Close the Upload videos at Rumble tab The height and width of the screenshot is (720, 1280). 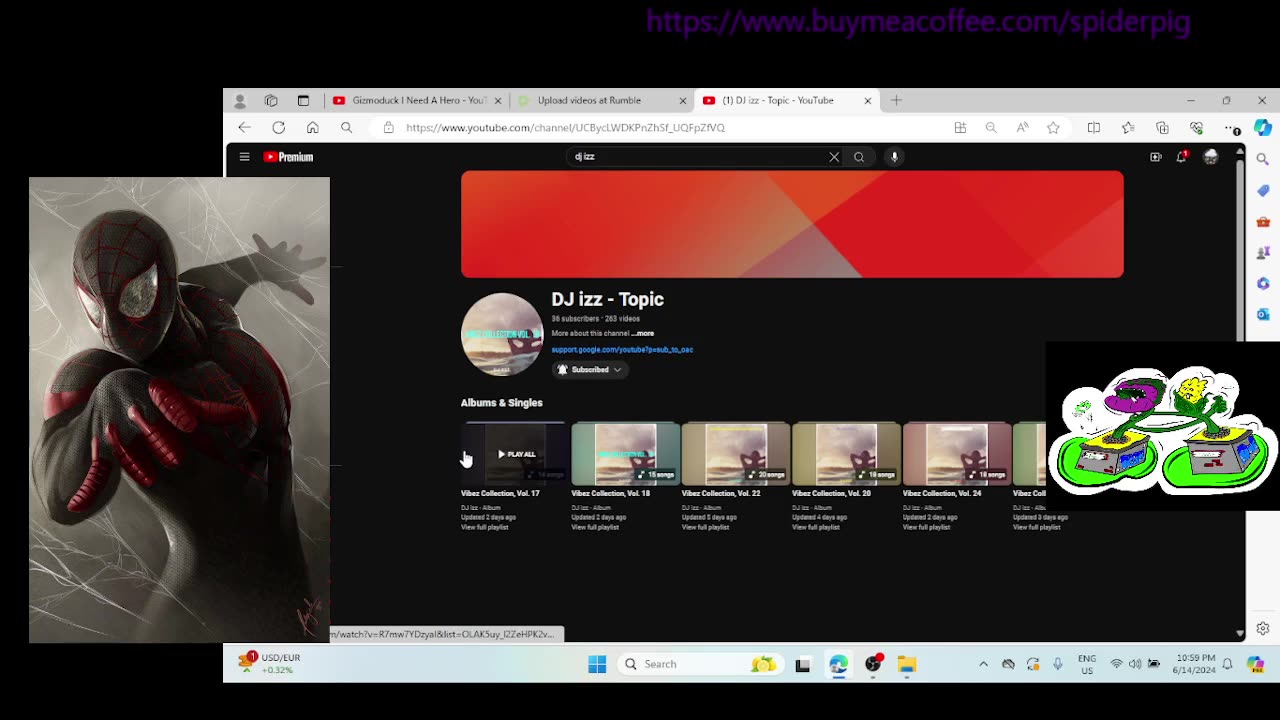click(x=683, y=100)
